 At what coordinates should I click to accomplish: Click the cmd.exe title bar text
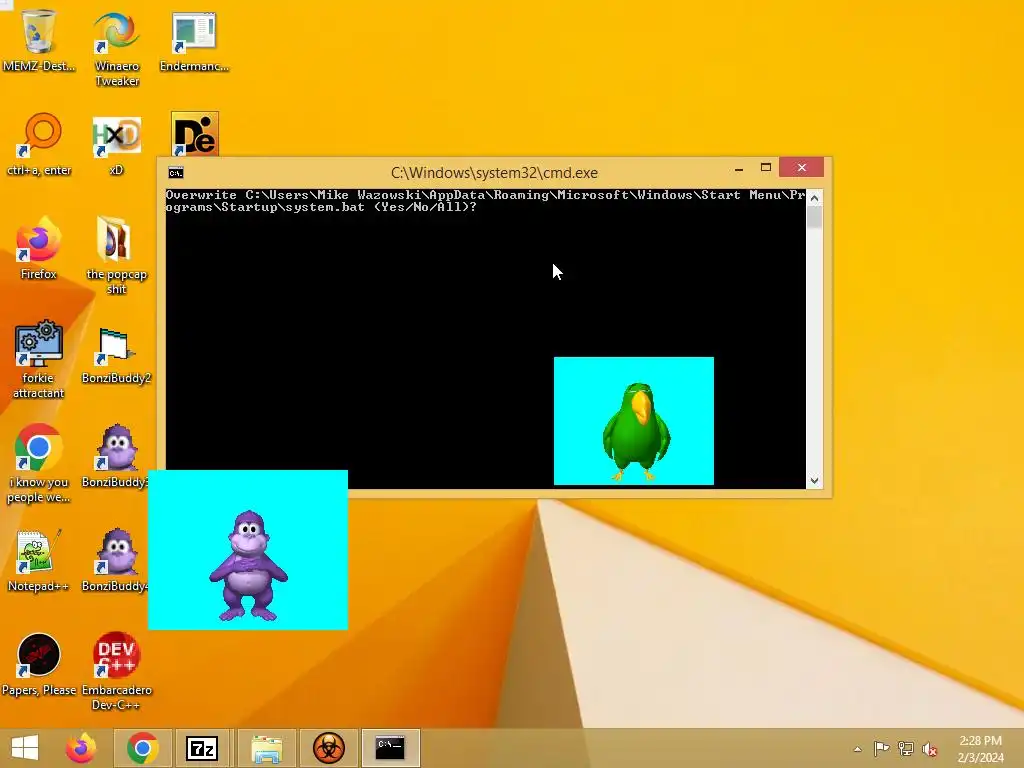click(494, 172)
